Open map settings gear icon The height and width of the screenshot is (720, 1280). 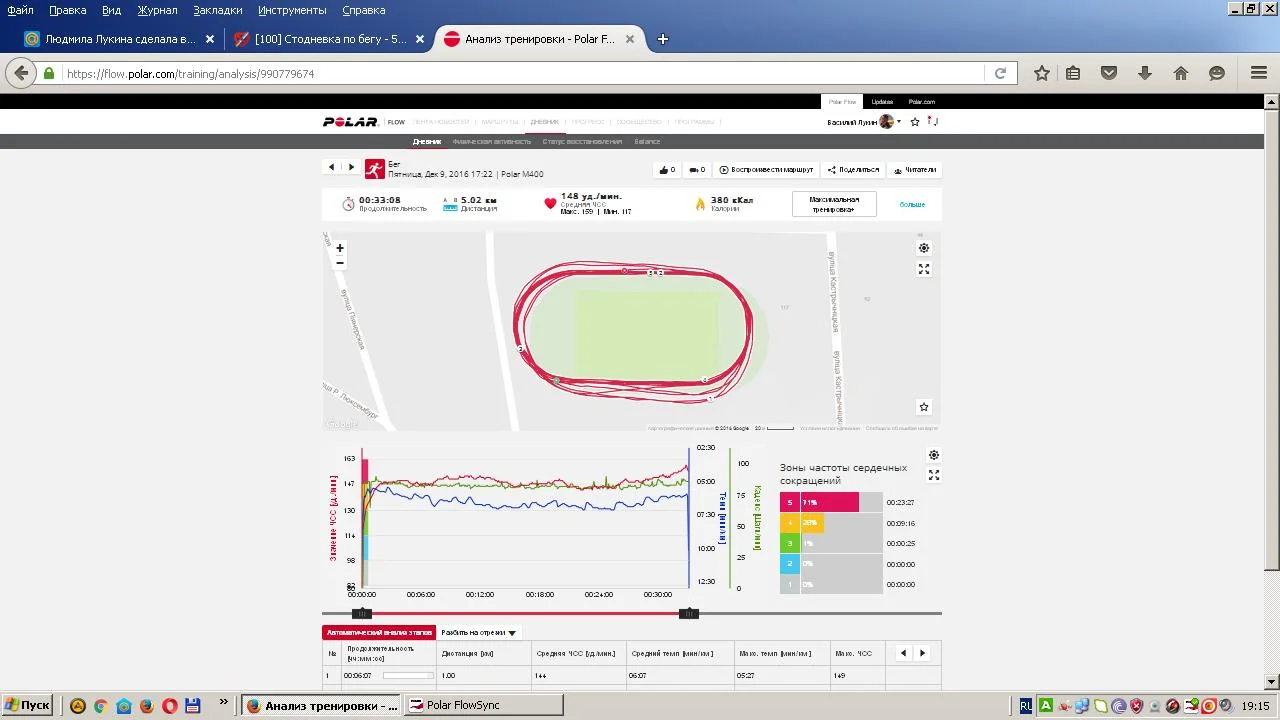point(924,248)
